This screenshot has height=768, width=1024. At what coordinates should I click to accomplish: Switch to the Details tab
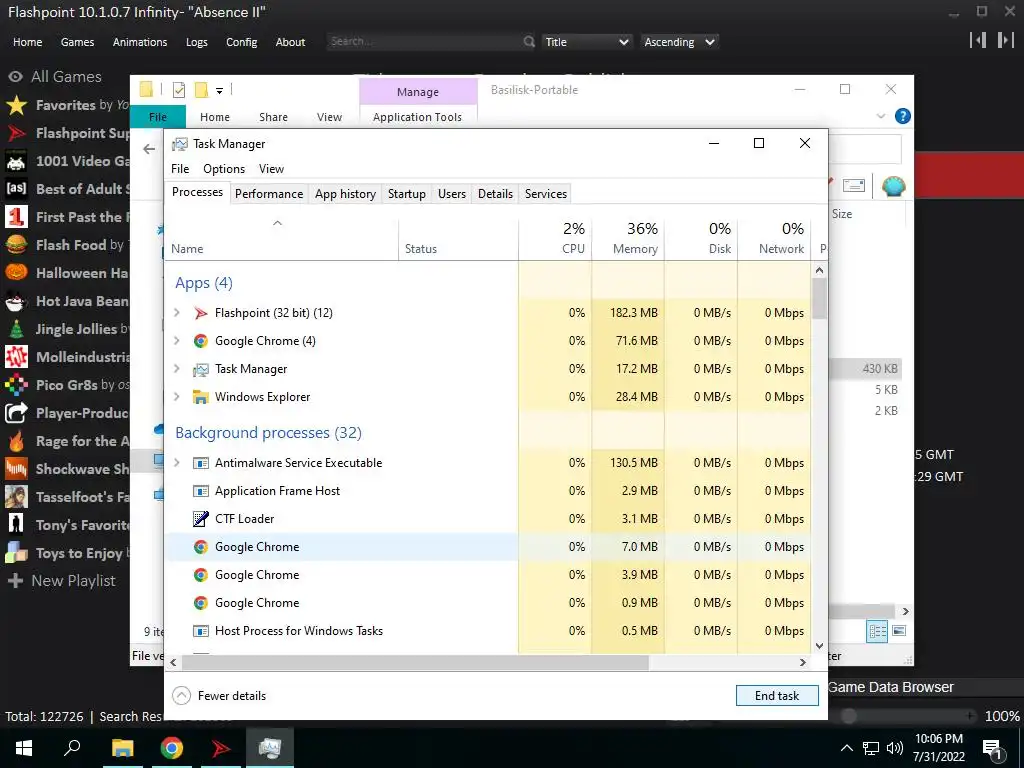pos(495,194)
